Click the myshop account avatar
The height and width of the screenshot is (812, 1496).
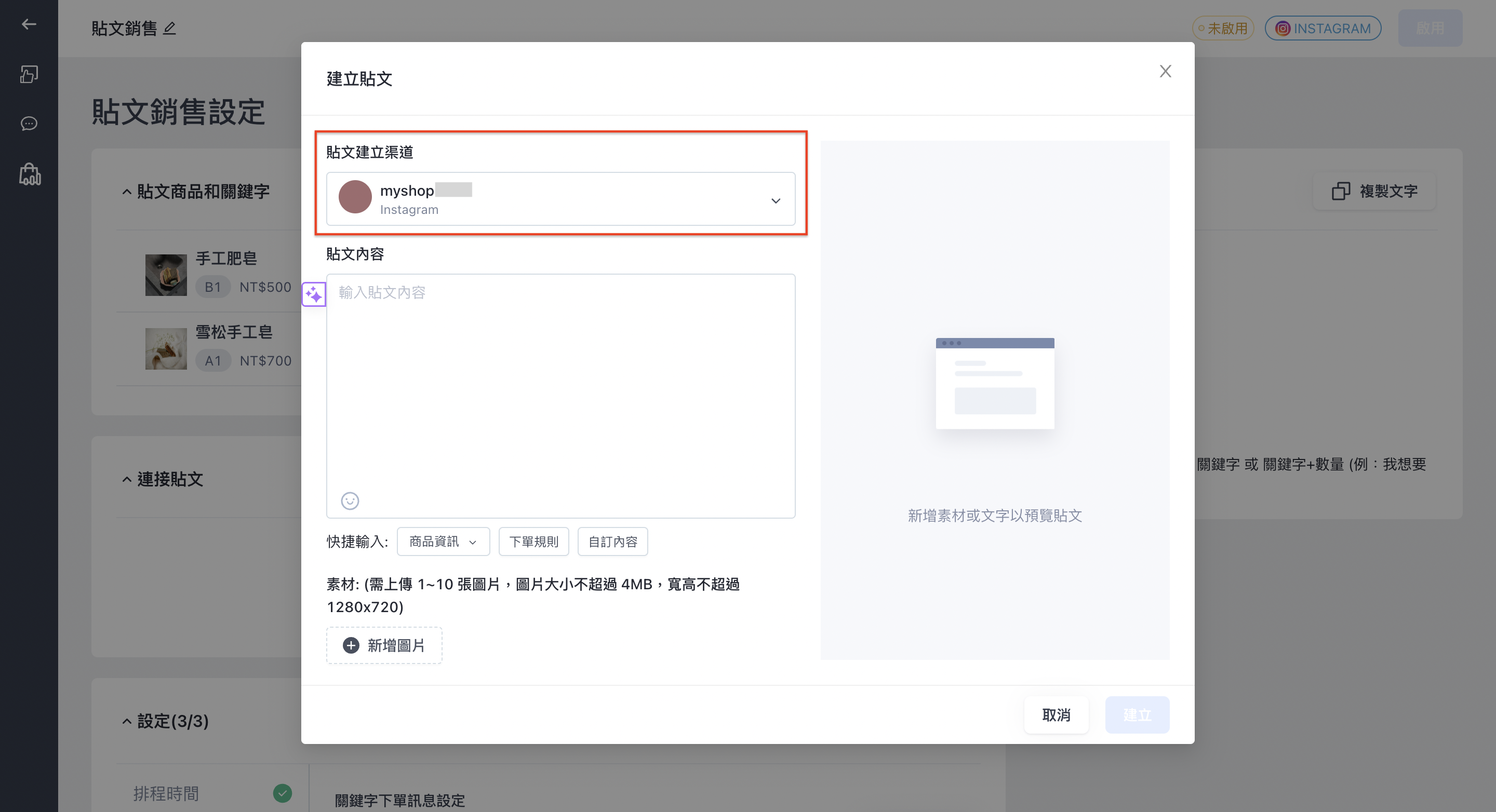coord(355,197)
